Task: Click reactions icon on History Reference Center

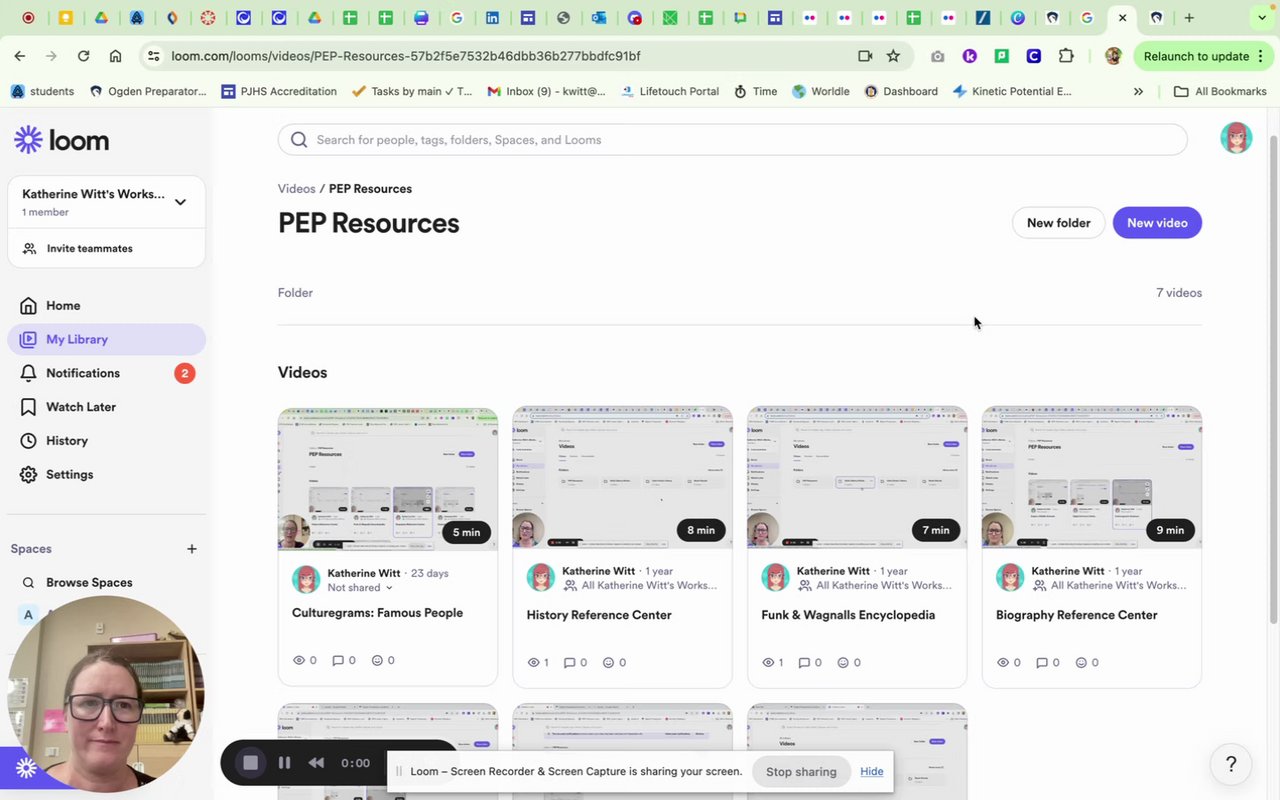Action: click(x=608, y=663)
